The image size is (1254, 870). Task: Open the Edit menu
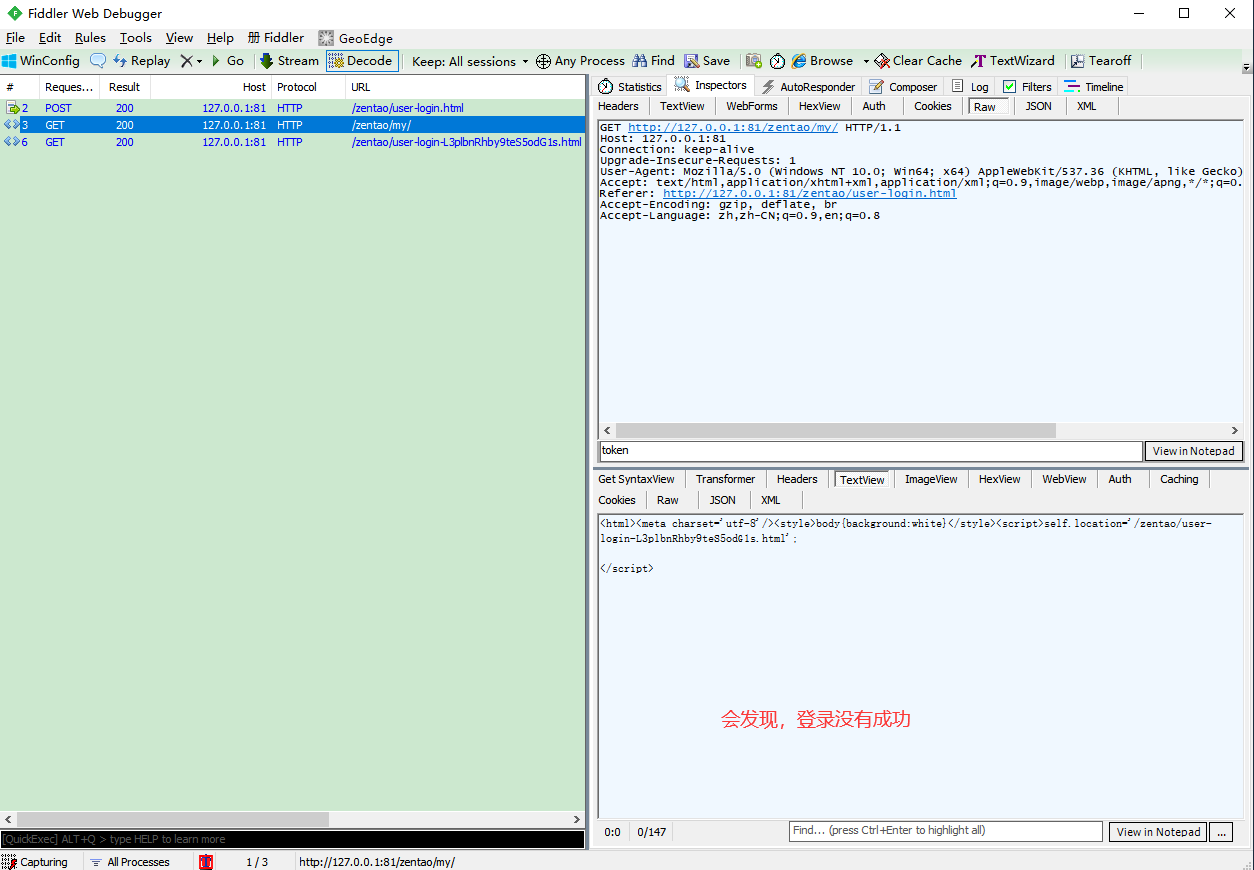(x=50, y=38)
